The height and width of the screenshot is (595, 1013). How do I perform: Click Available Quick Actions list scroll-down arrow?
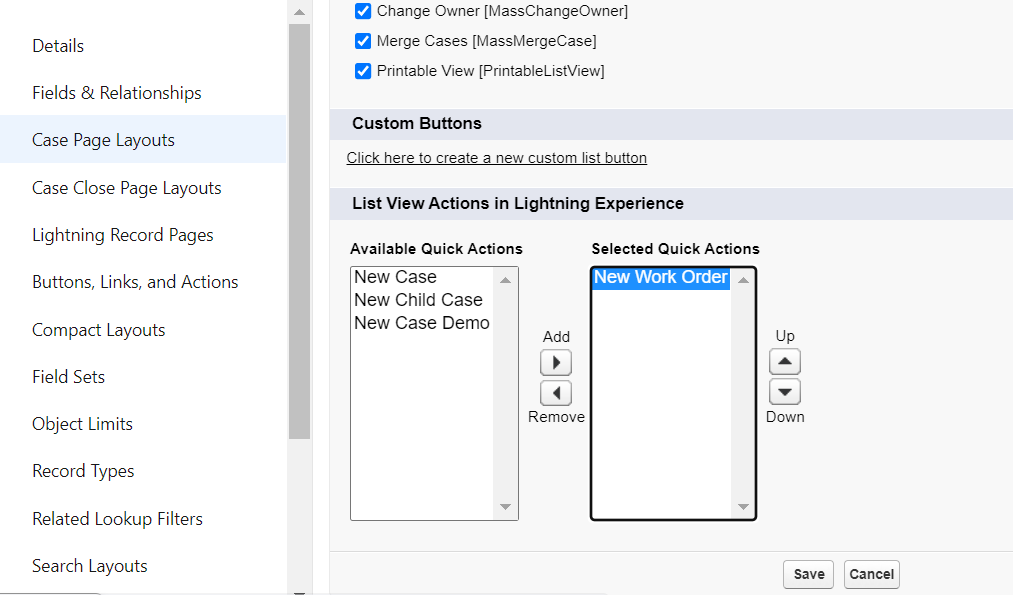click(x=505, y=507)
